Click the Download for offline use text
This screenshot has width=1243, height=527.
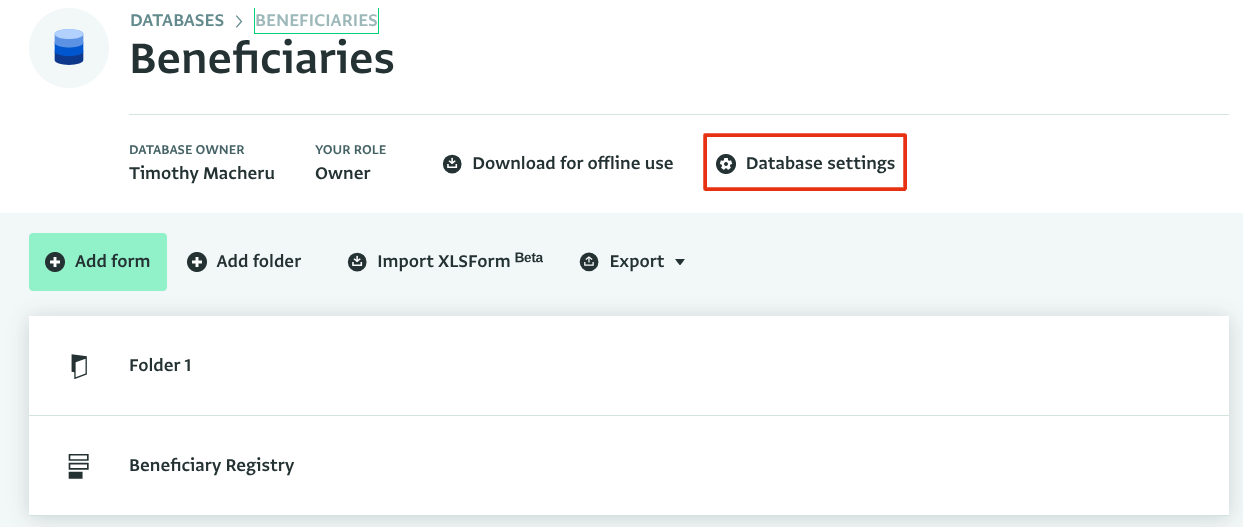[x=572, y=163]
